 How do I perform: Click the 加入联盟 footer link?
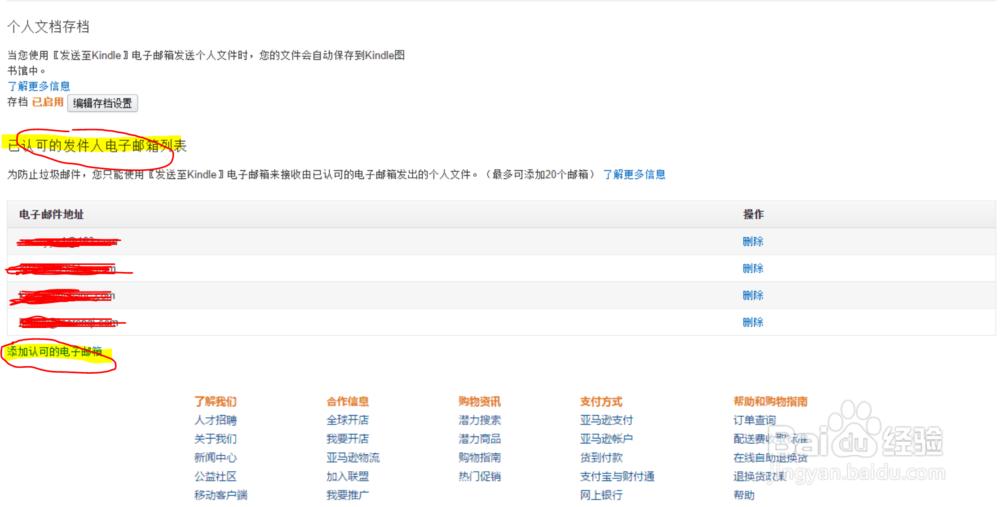click(348, 476)
